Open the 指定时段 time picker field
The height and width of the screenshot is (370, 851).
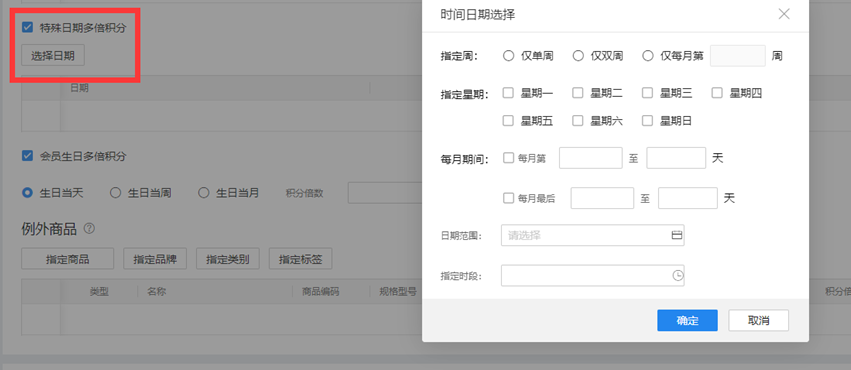point(593,276)
